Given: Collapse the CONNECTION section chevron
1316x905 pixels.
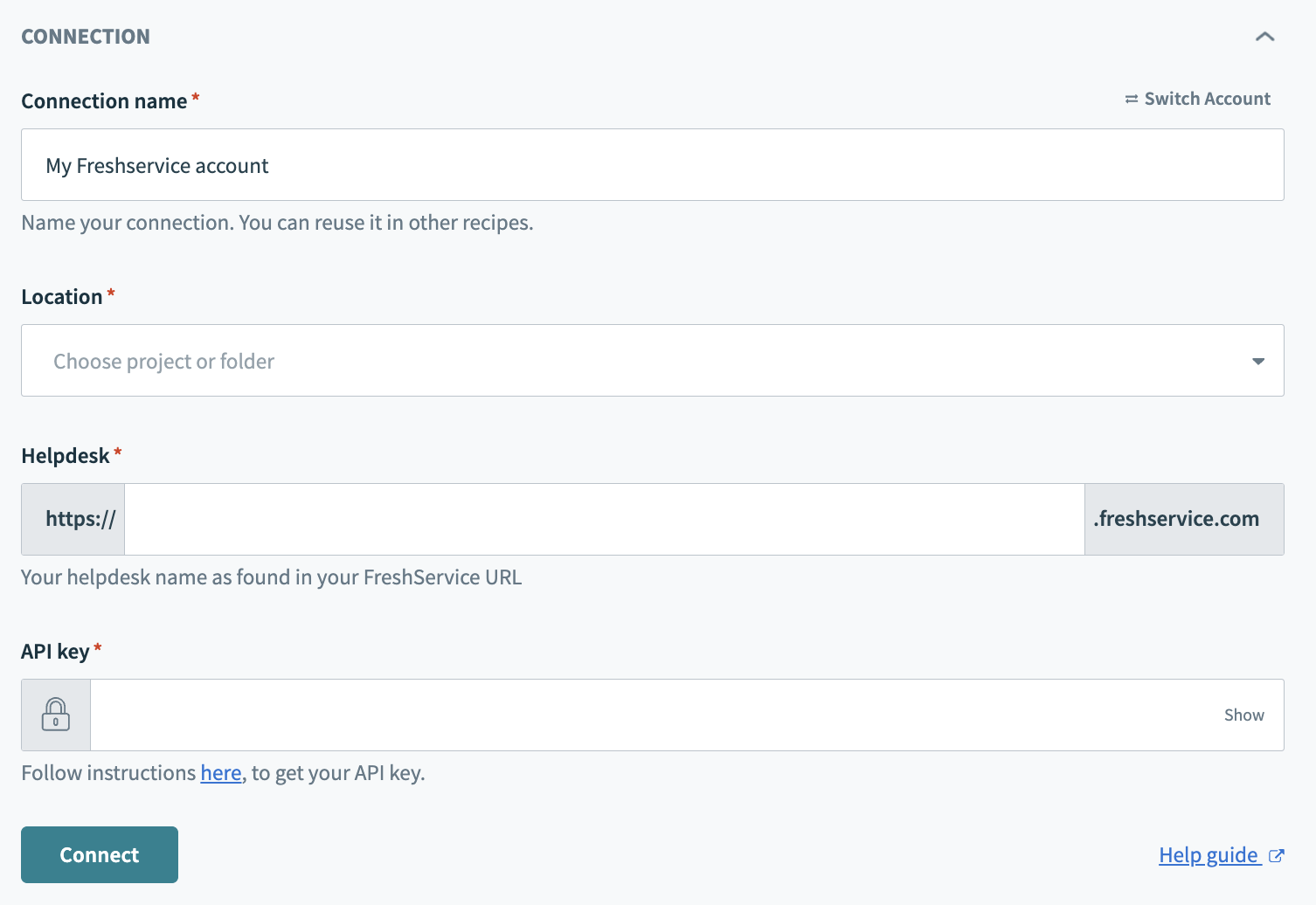Looking at the screenshot, I should click(1264, 37).
